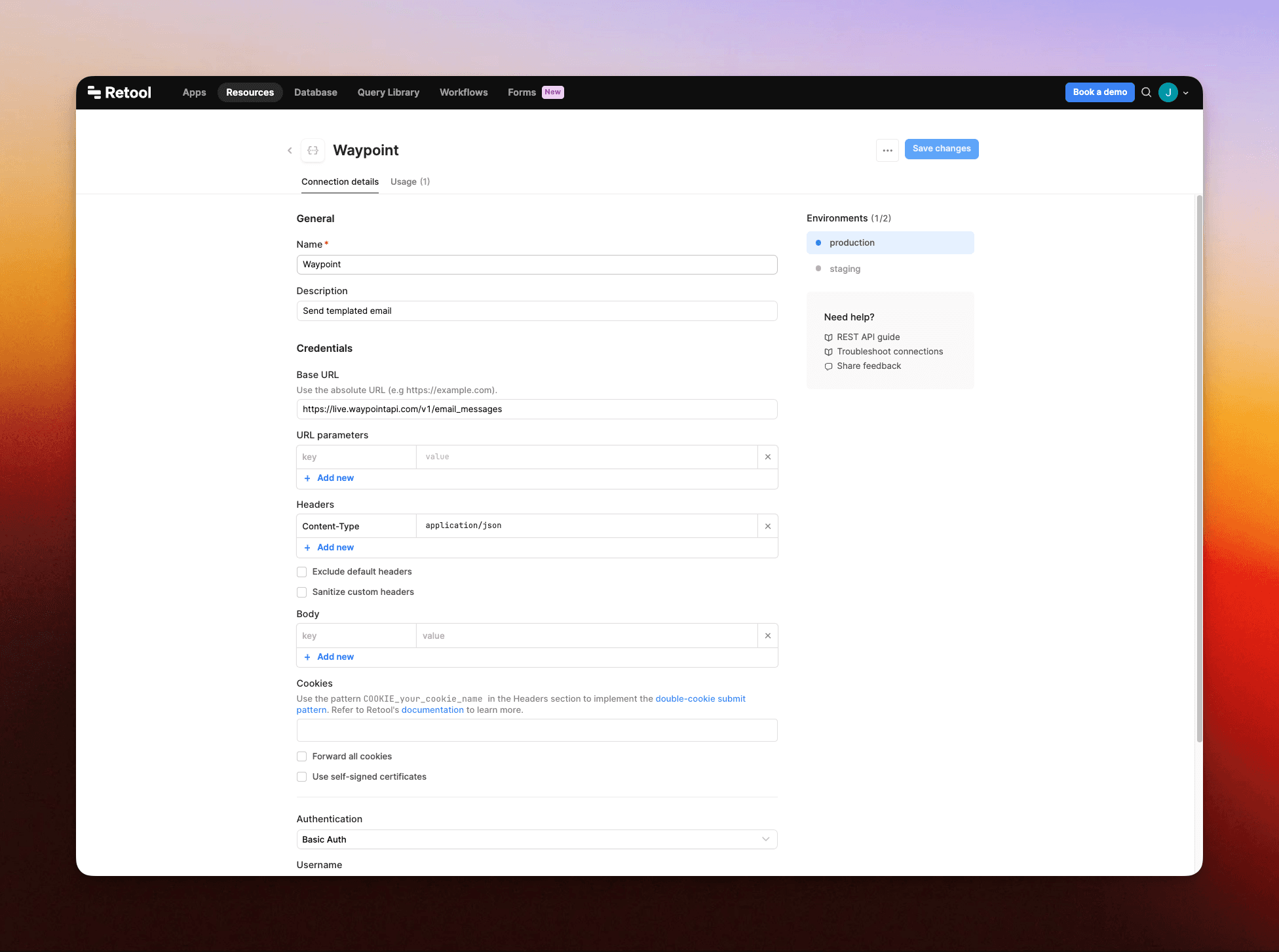Toggle Sanitize custom headers checkbox
Viewport: 1279px width, 952px height.
point(302,592)
